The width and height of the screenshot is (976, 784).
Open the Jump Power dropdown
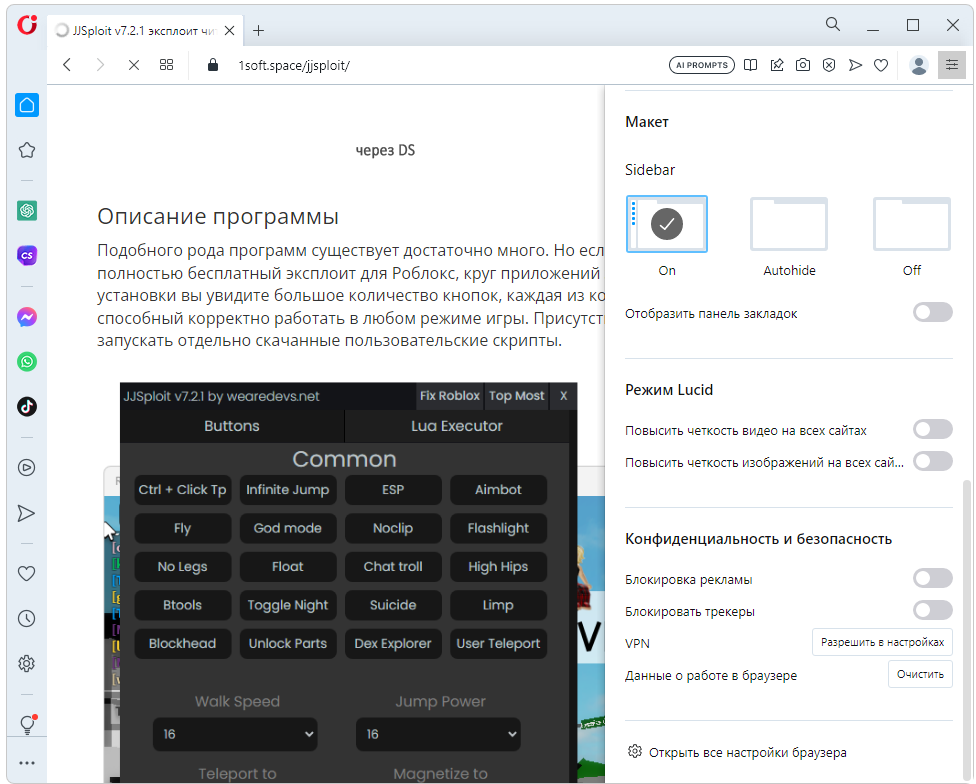click(438, 734)
